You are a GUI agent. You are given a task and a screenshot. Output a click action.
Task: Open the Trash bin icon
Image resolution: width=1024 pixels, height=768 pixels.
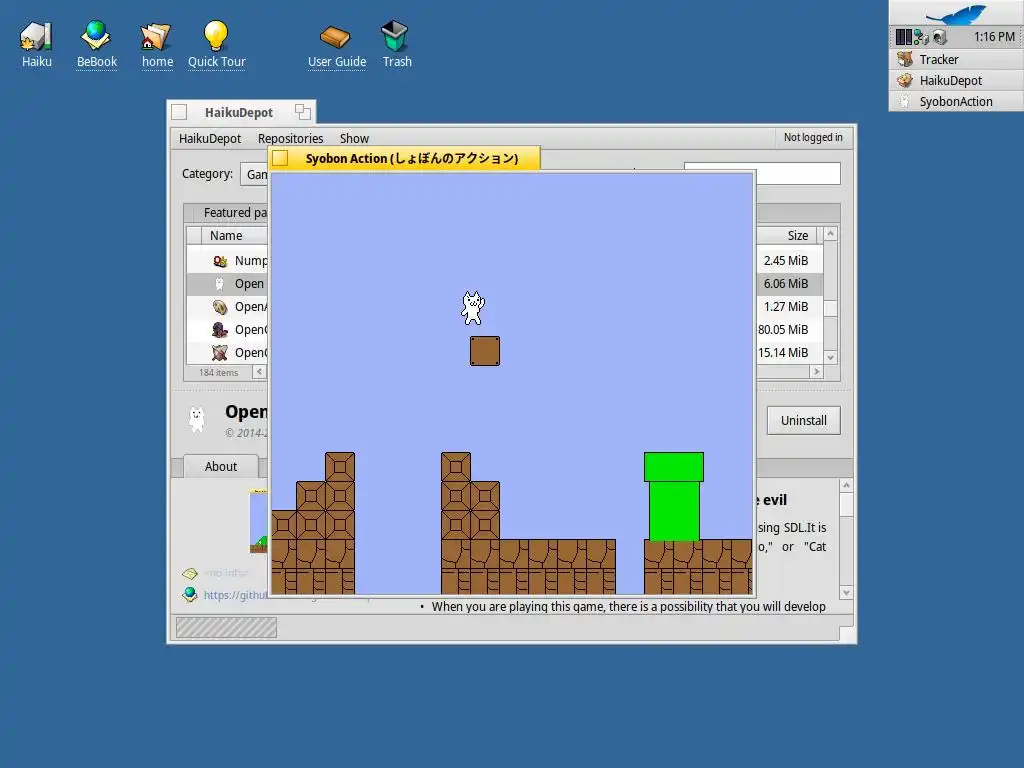pos(396,44)
